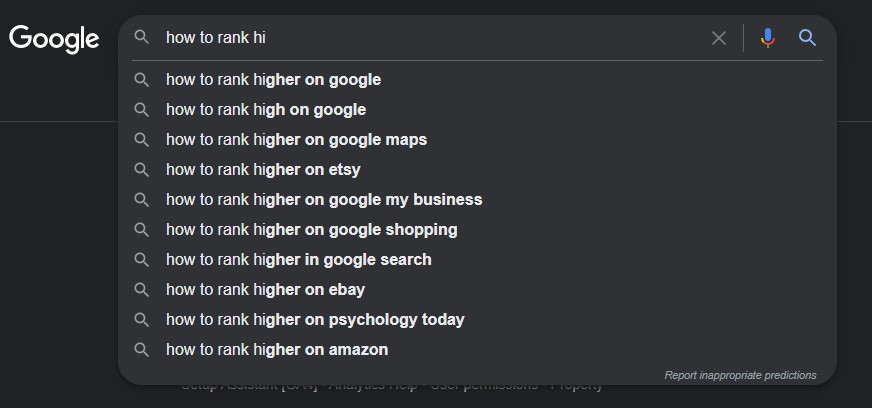Click the Google logo

54,39
